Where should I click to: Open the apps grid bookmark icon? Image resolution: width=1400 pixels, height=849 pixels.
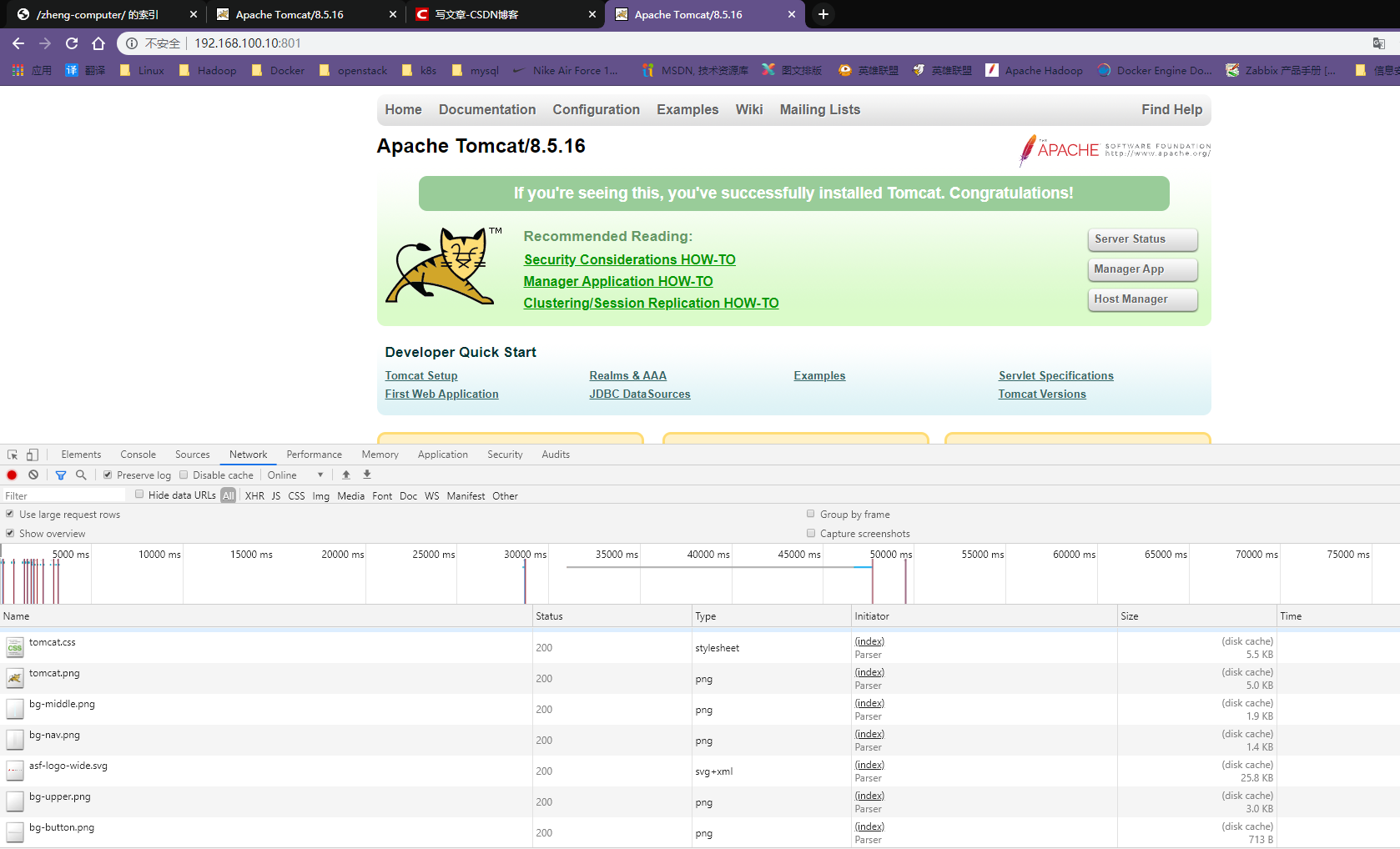click(18, 70)
